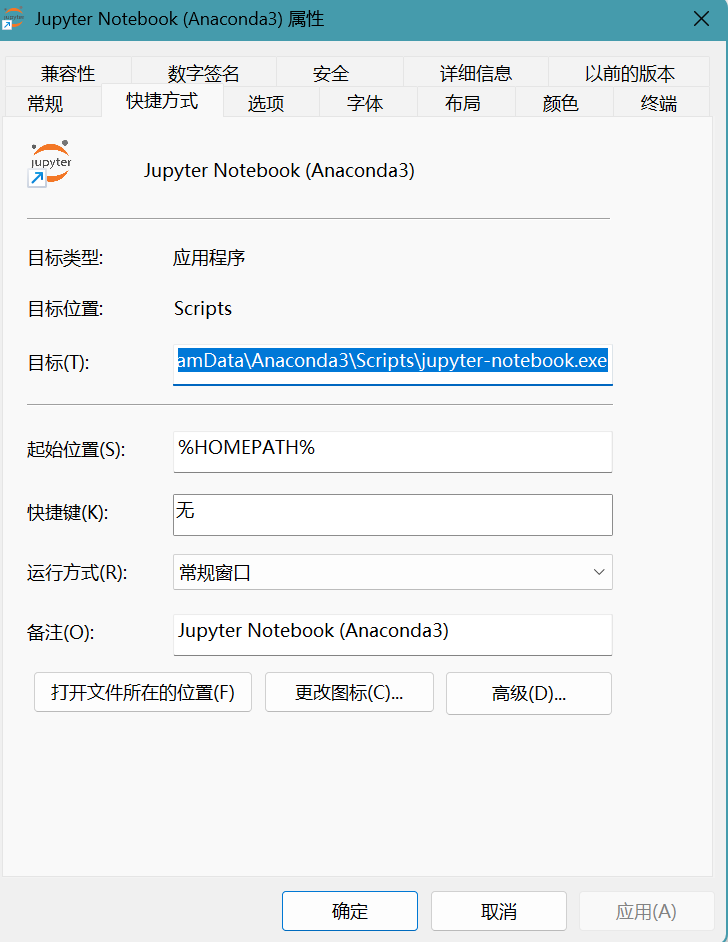Click the Jupyter Notebook (Anaconda3) name text
728x942 pixels.
[x=279, y=171]
